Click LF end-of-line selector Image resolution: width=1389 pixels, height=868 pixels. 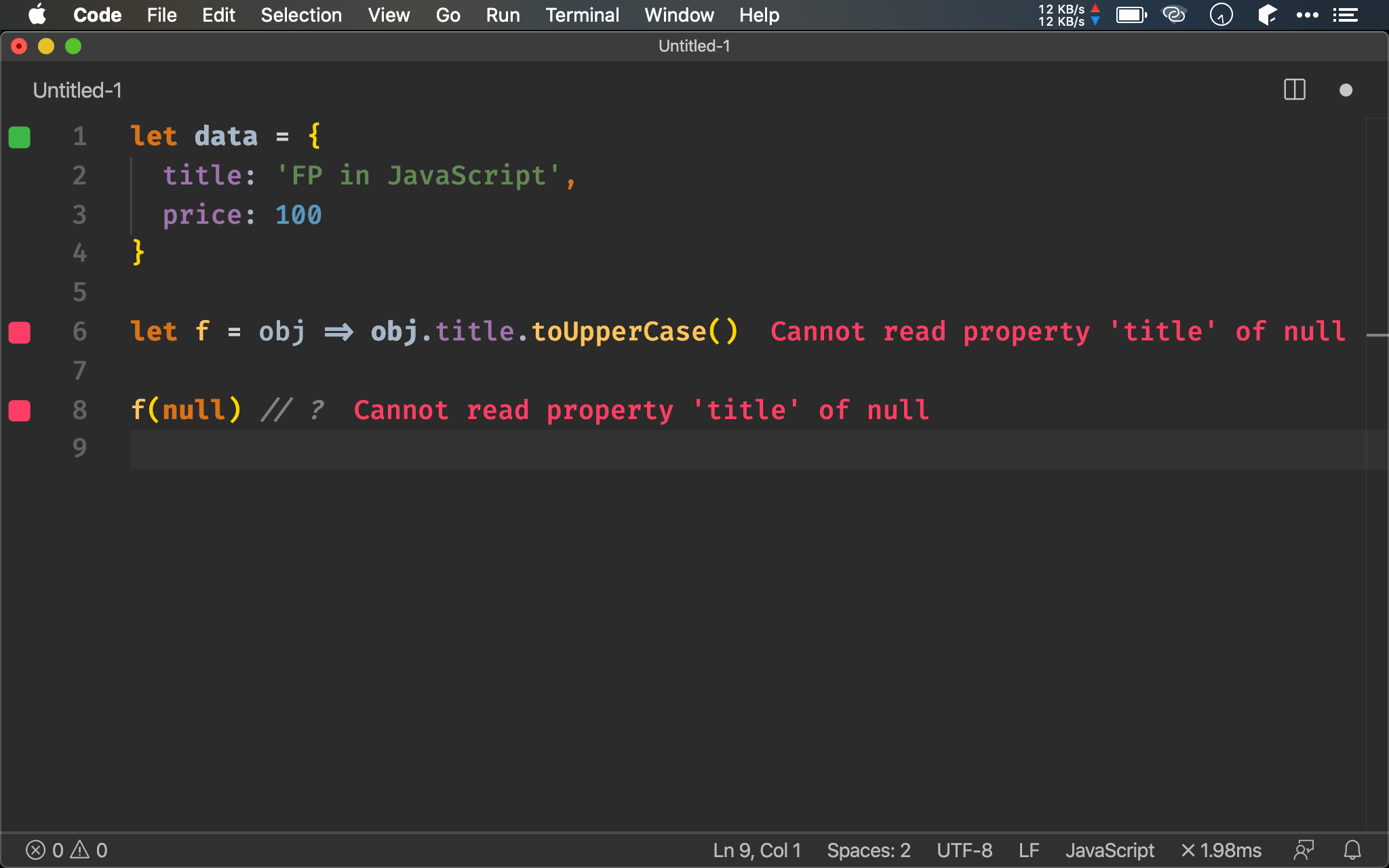[1029, 850]
